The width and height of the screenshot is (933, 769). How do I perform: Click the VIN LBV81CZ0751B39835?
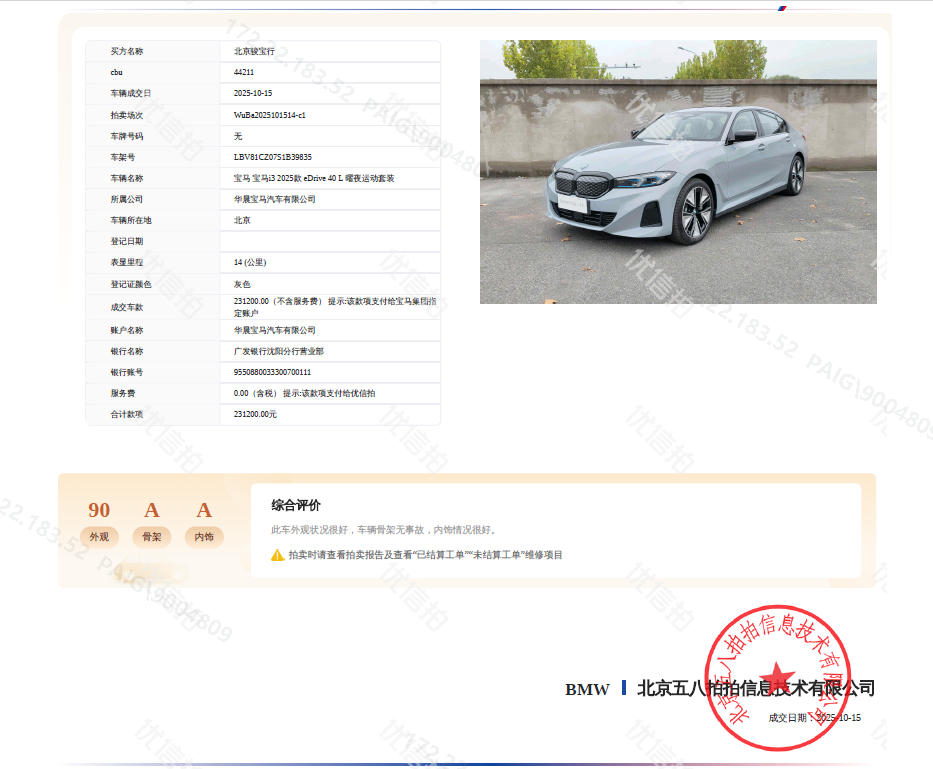tap(273, 157)
